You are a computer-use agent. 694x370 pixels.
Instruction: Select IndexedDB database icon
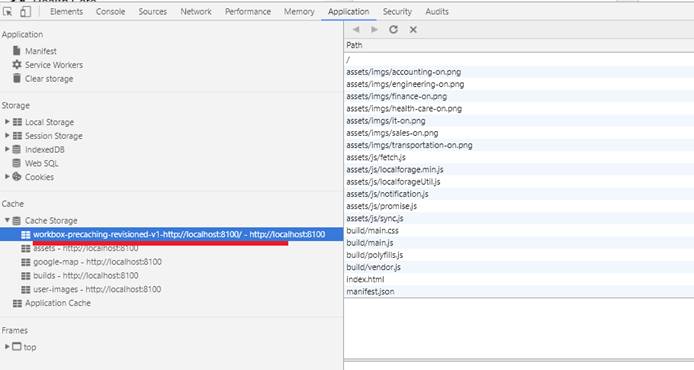17,150
